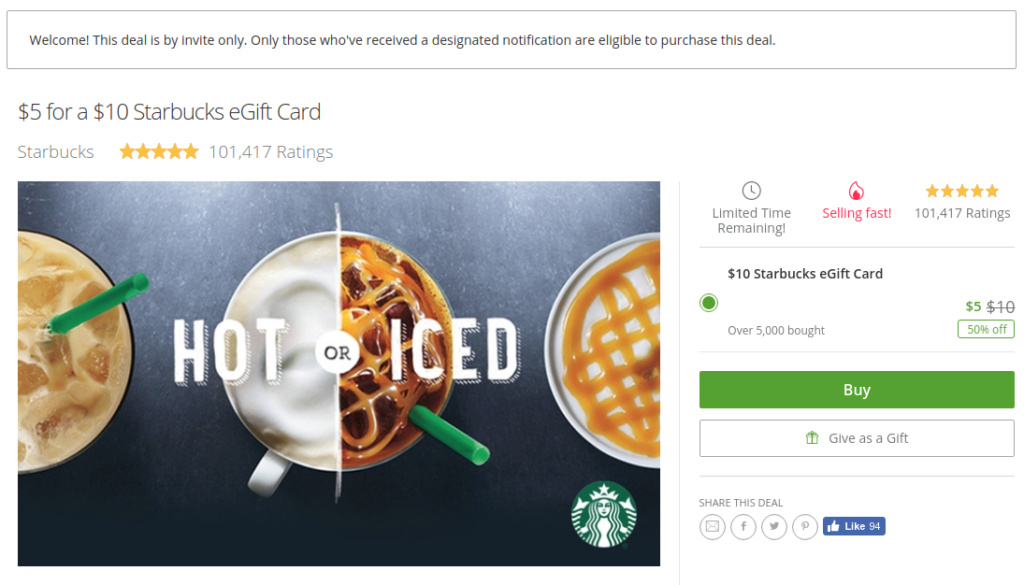Viewport: 1024px width, 585px height.
Task: Open the Starbucks merchant page link
Action: click(54, 151)
